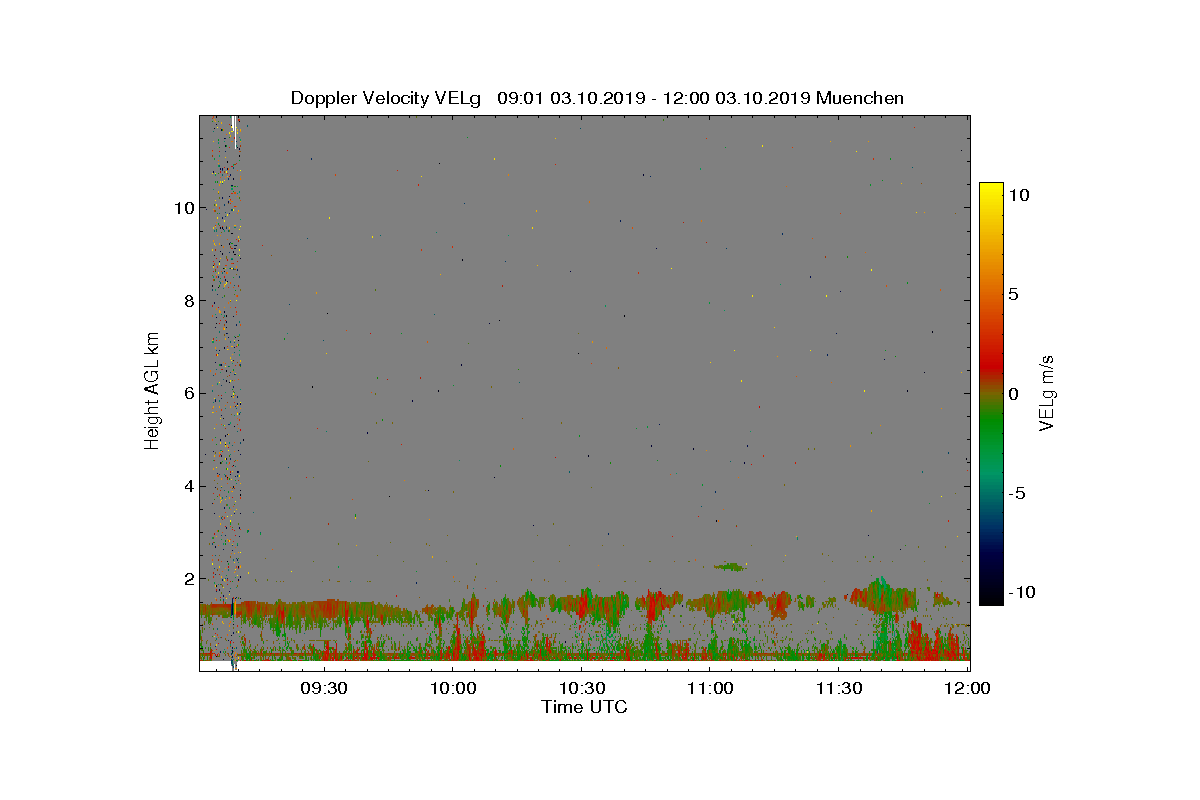The height and width of the screenshot is (800, 1200).
Task: Click the small green cloud patch above 2 km
Action: pos(731,566)
